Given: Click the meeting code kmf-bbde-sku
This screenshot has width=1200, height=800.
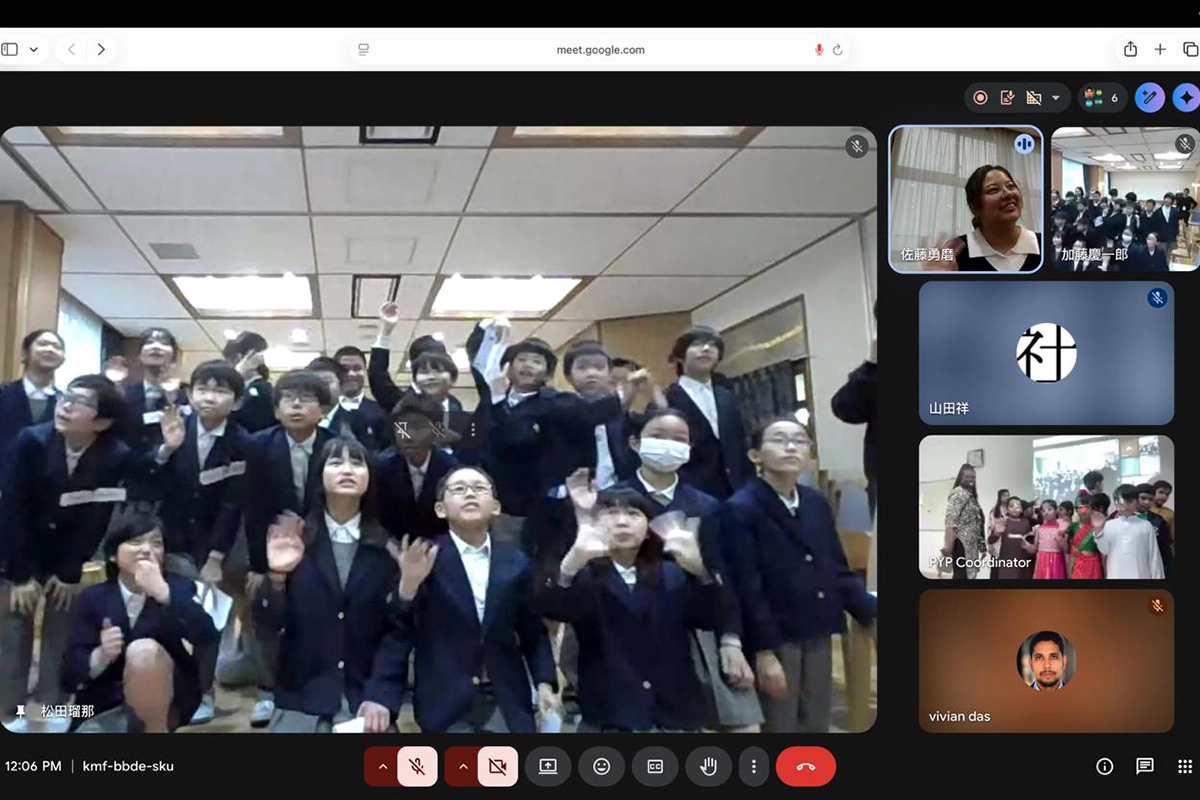Looking at the screenshot, I should click(x=128, y=766).
